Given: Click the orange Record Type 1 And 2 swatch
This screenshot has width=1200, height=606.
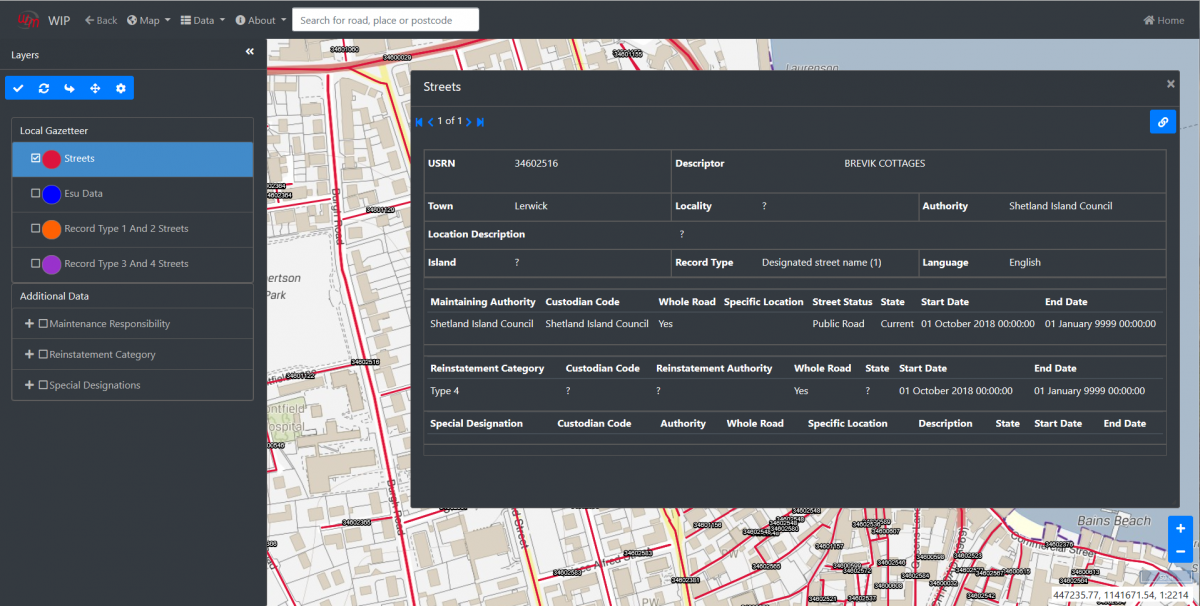Looking at the screenshot, I should (52, 229).
